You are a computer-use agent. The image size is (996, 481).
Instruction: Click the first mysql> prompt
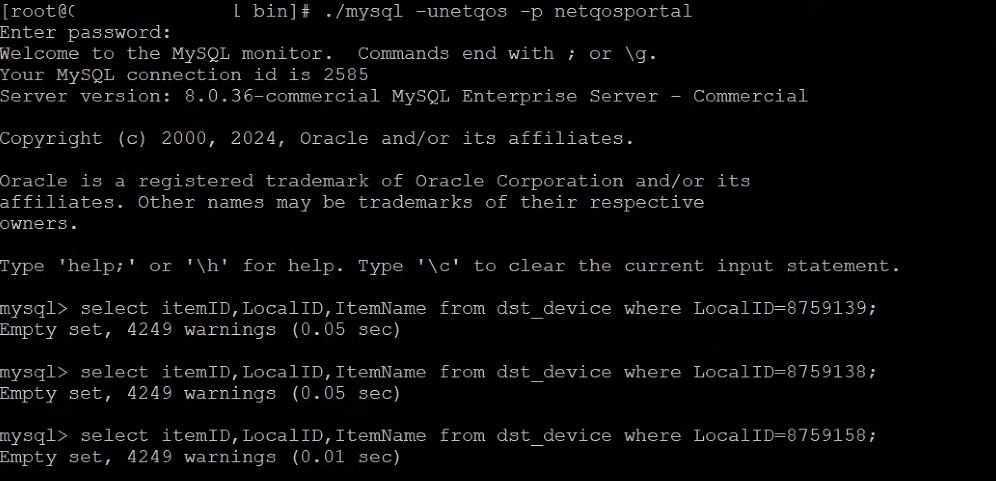(x=34, y=308)
